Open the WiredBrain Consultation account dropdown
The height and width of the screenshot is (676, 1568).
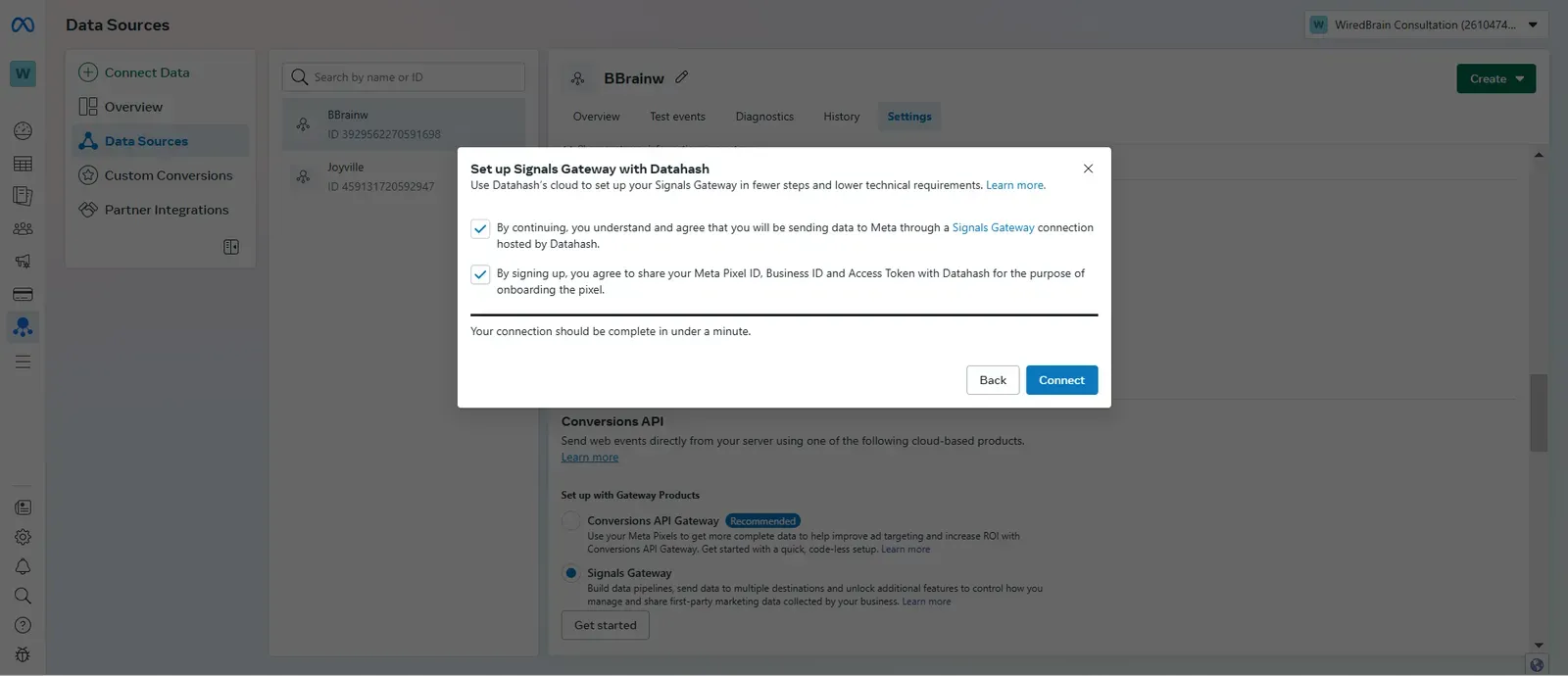[1426, 24]
